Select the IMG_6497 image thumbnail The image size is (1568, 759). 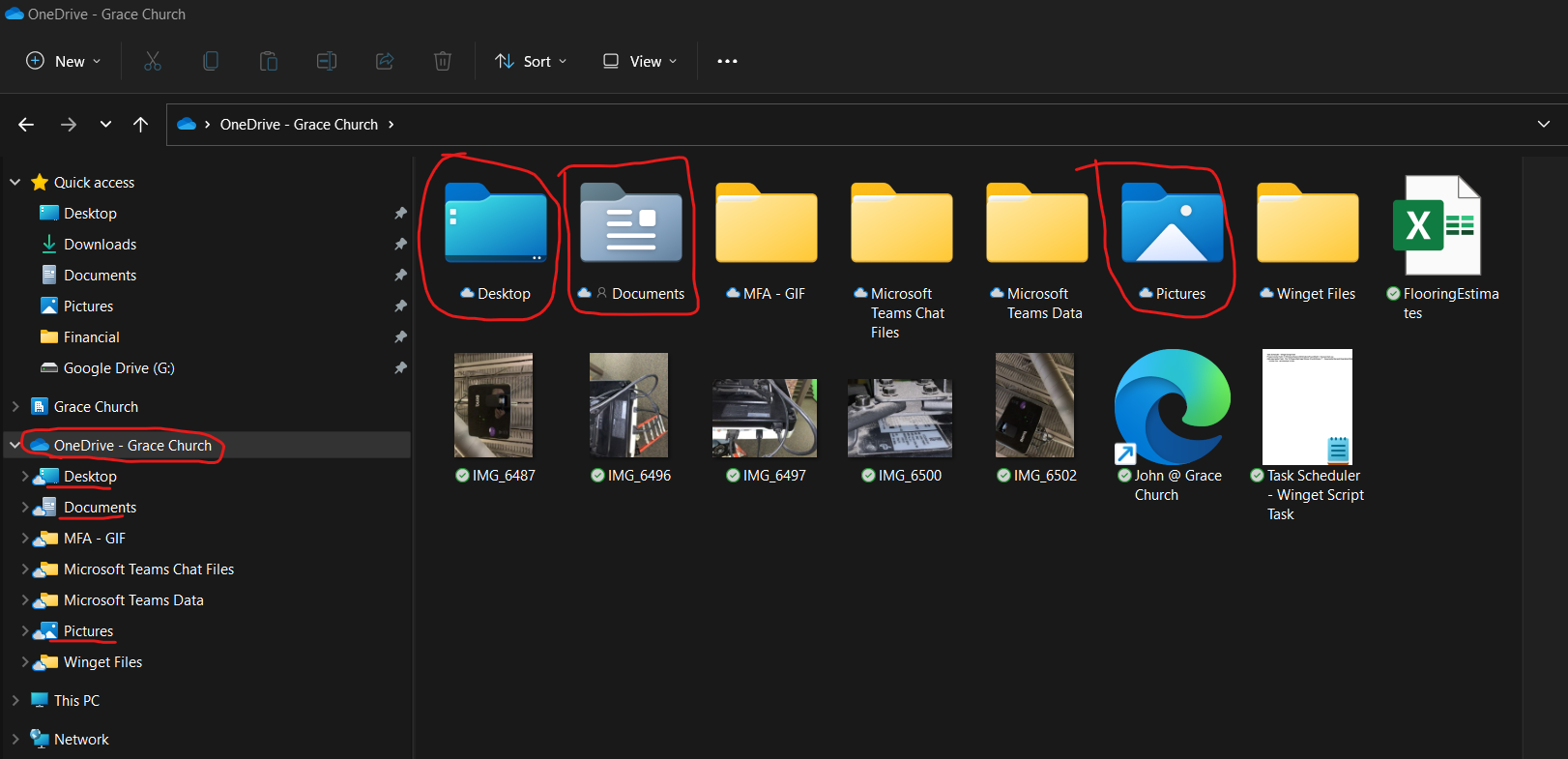coord(765,418)
